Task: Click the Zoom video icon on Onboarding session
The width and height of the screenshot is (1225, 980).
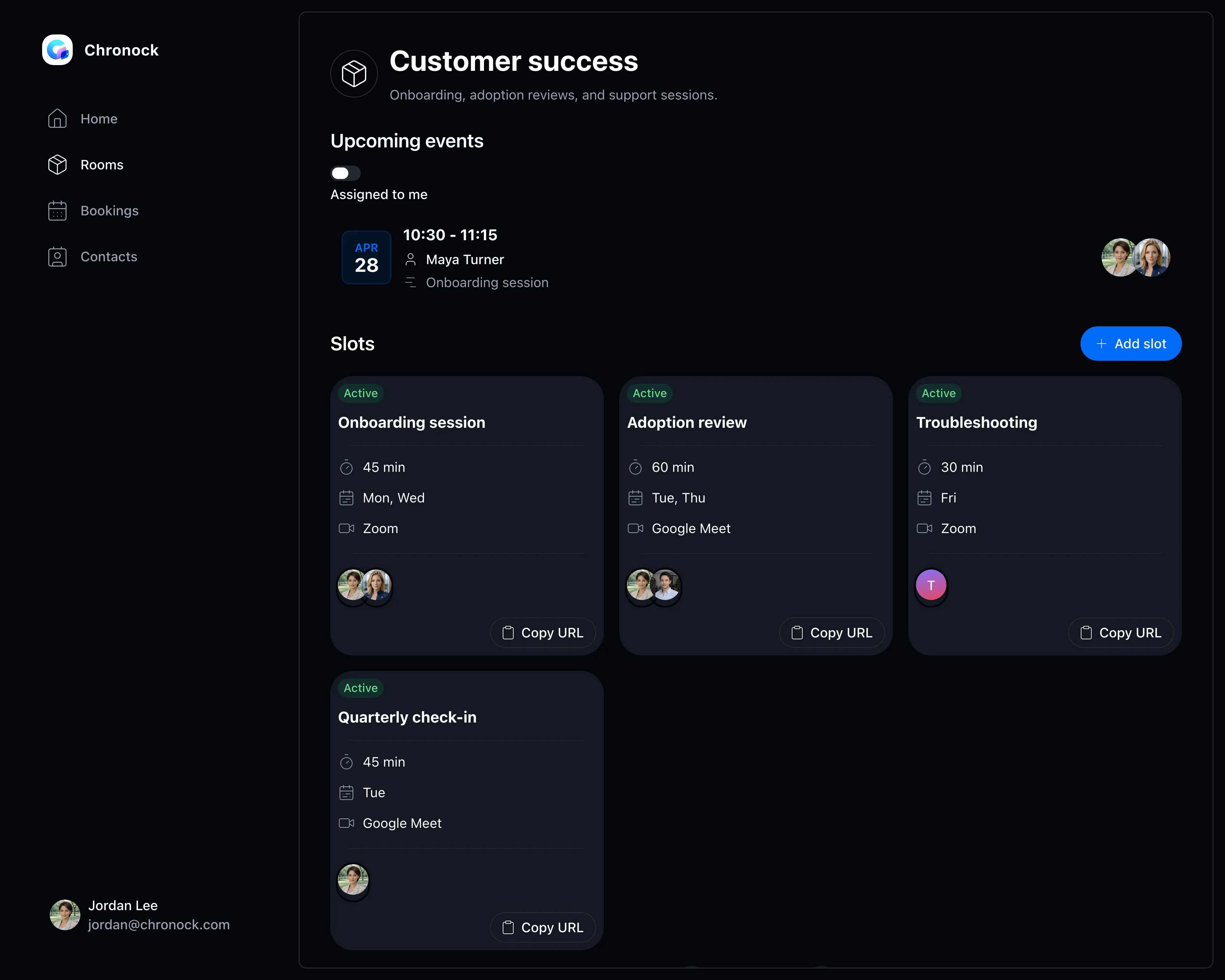Action: [346, 528]
